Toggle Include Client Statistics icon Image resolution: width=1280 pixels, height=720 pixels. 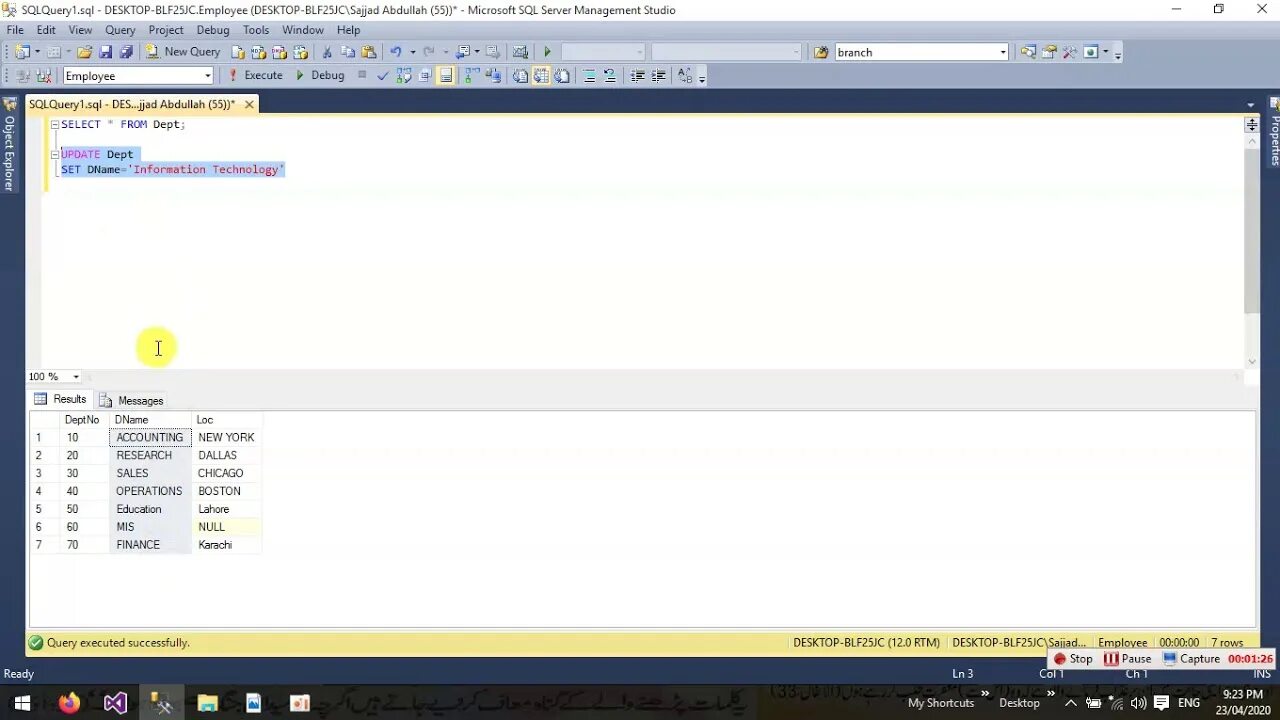493,76
